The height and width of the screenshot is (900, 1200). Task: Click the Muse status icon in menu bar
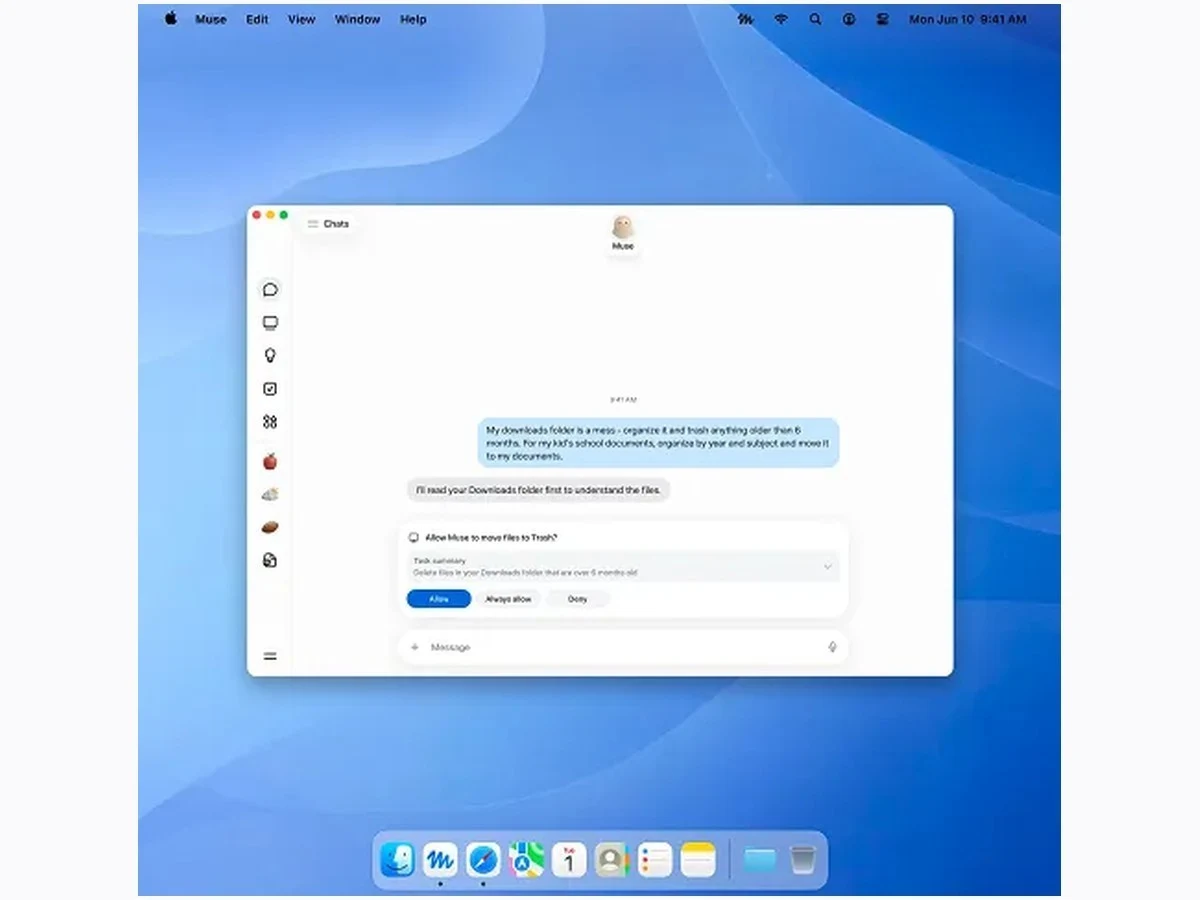(746, 19)
